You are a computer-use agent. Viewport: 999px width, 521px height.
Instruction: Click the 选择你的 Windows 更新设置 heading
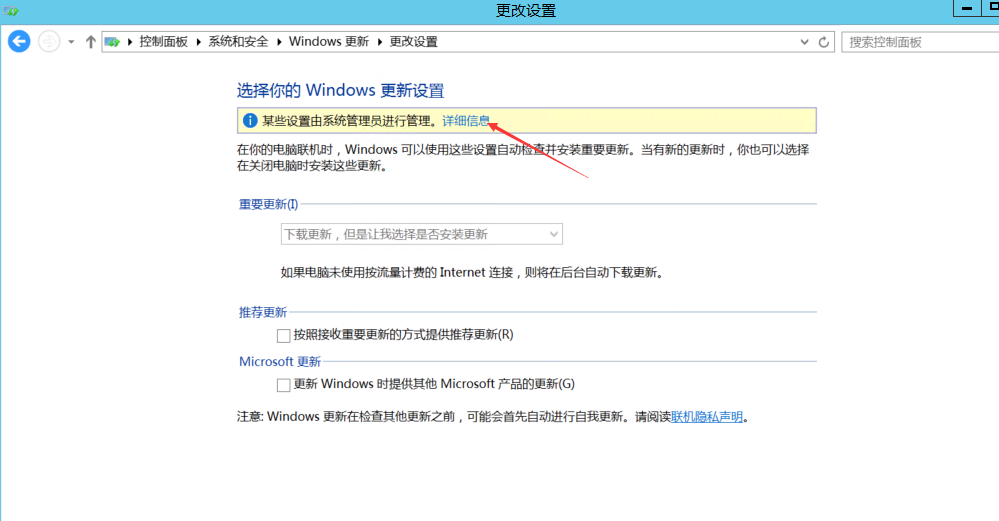coord(340,90)
